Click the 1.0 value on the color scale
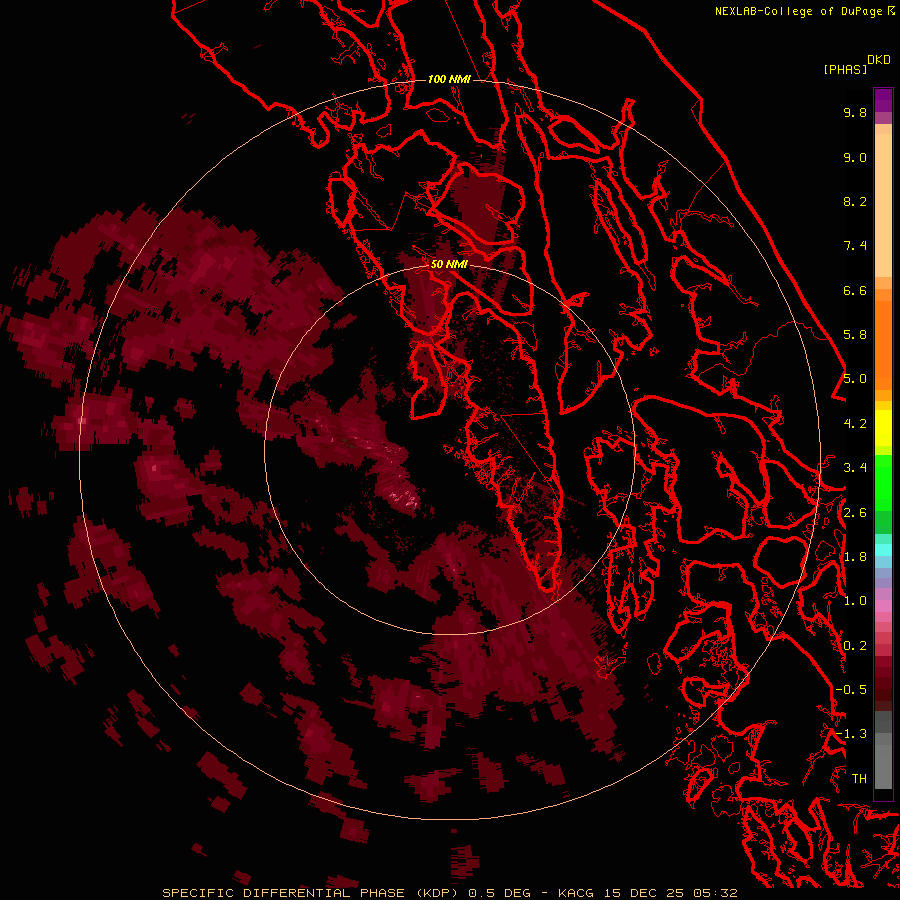This screenshot has height=900, width=900. pyautogui.click(x=855, y=601)
